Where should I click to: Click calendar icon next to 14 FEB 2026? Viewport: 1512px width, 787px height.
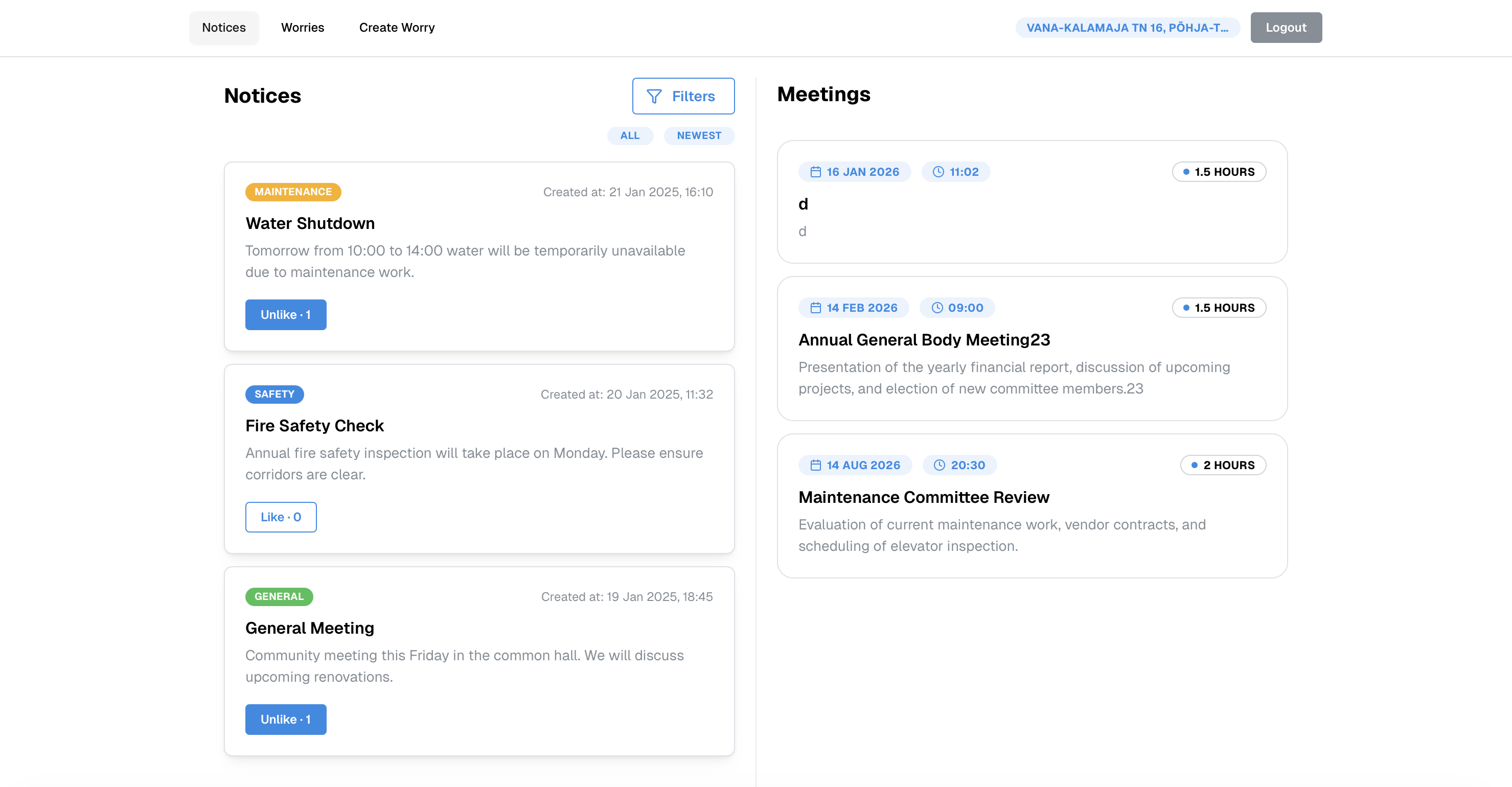tap(815, 308)
